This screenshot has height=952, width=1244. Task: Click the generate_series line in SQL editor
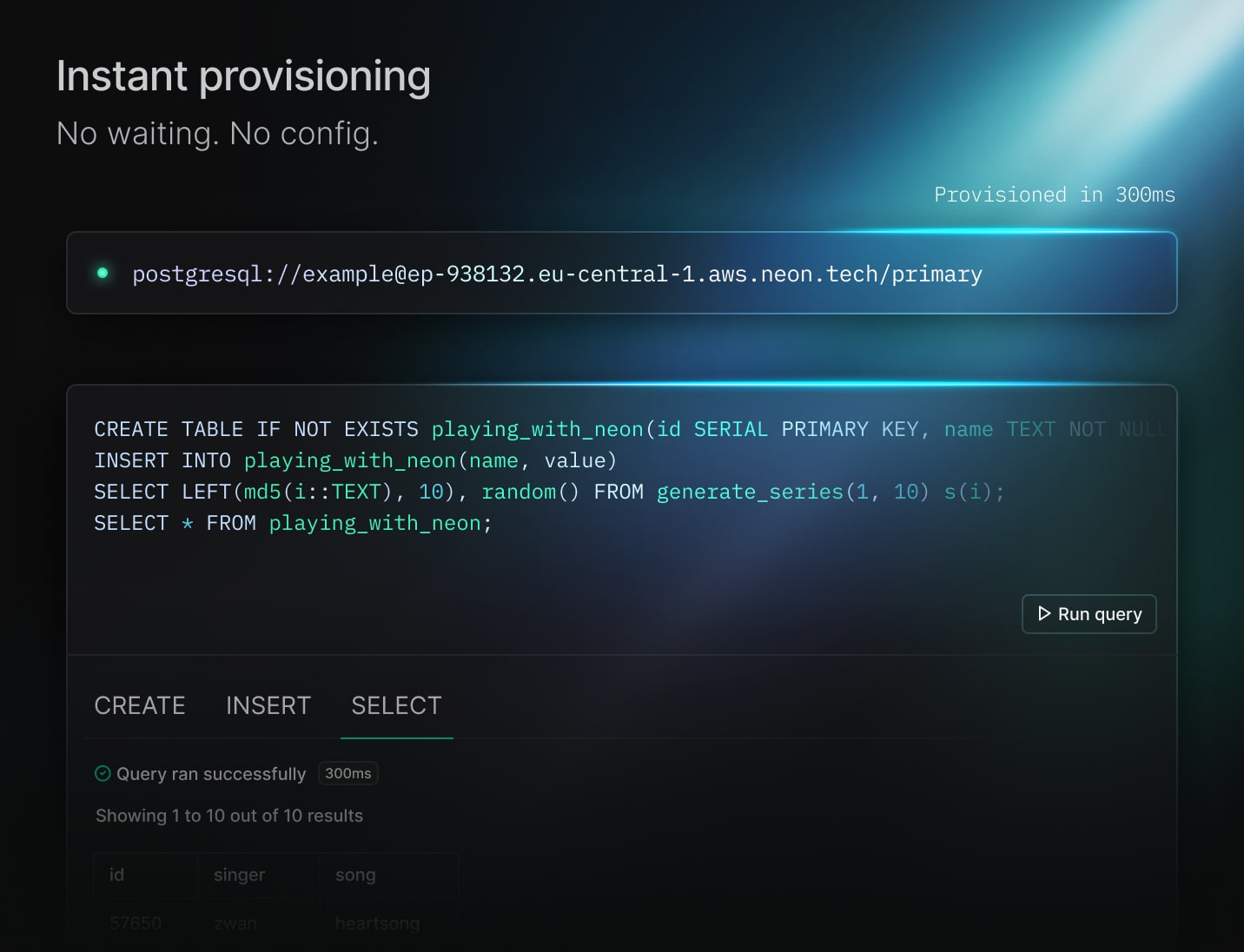coord(548,492)
